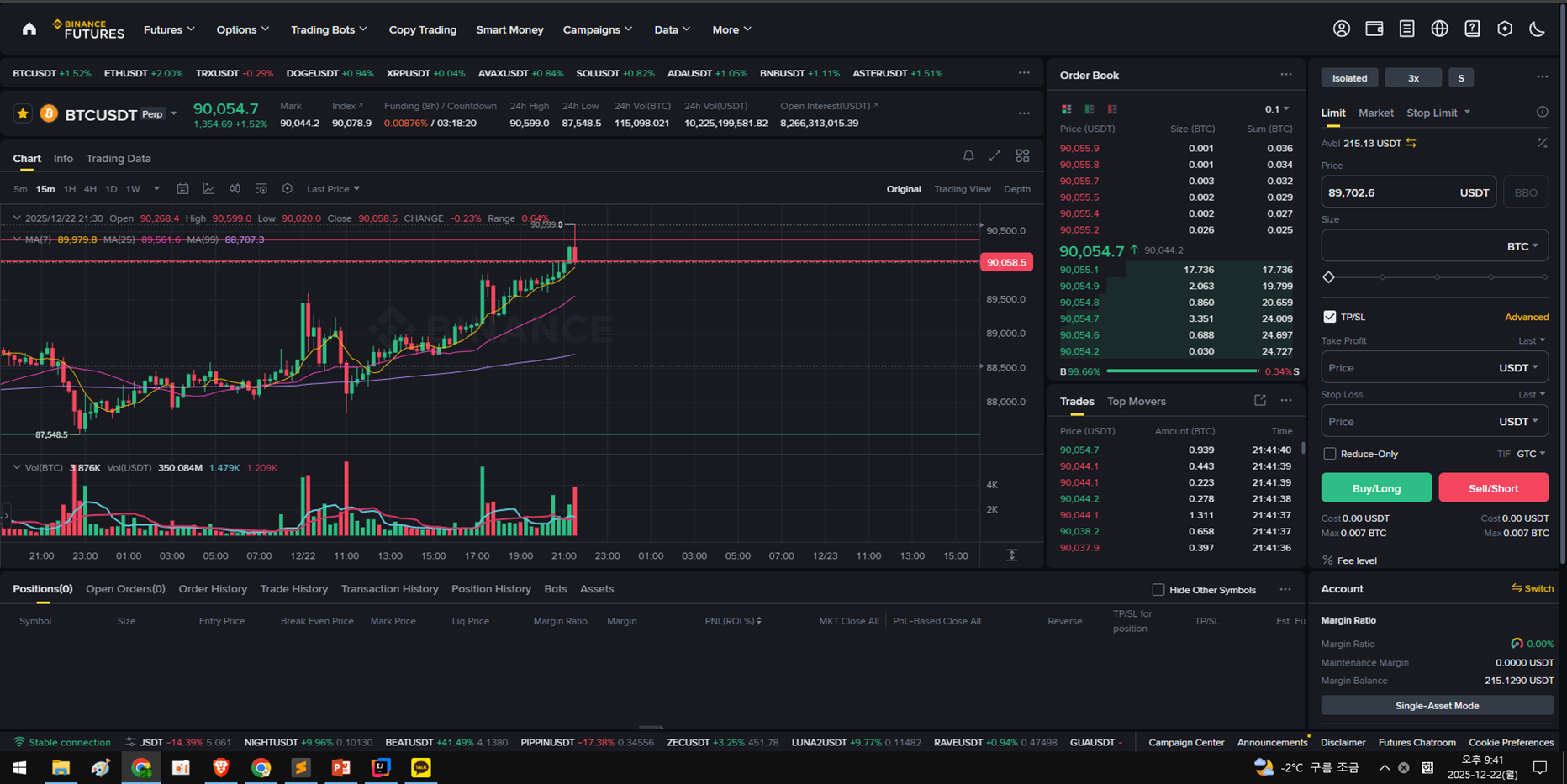Open the Order History tab
Screen dimensions: 1567x784
coord(213,589)
